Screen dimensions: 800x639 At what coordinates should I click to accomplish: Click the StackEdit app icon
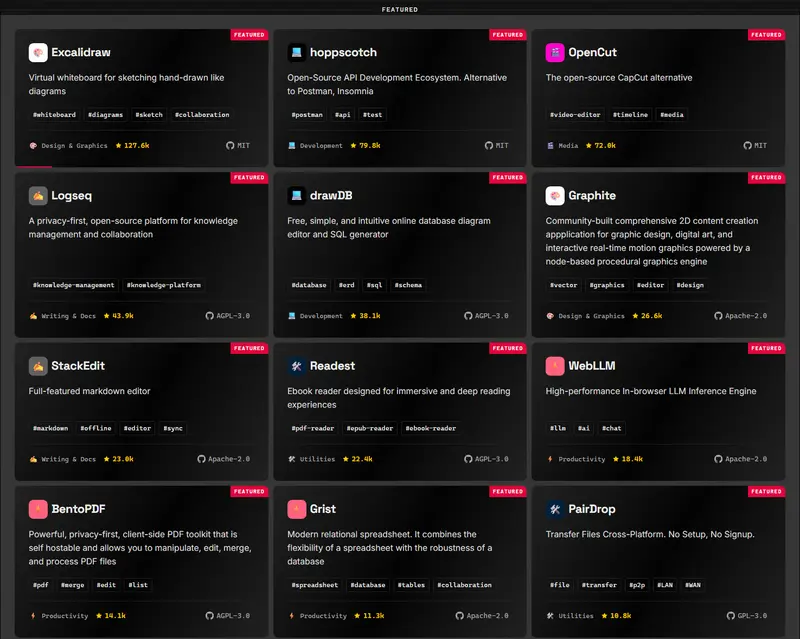[x=38, y=366]
